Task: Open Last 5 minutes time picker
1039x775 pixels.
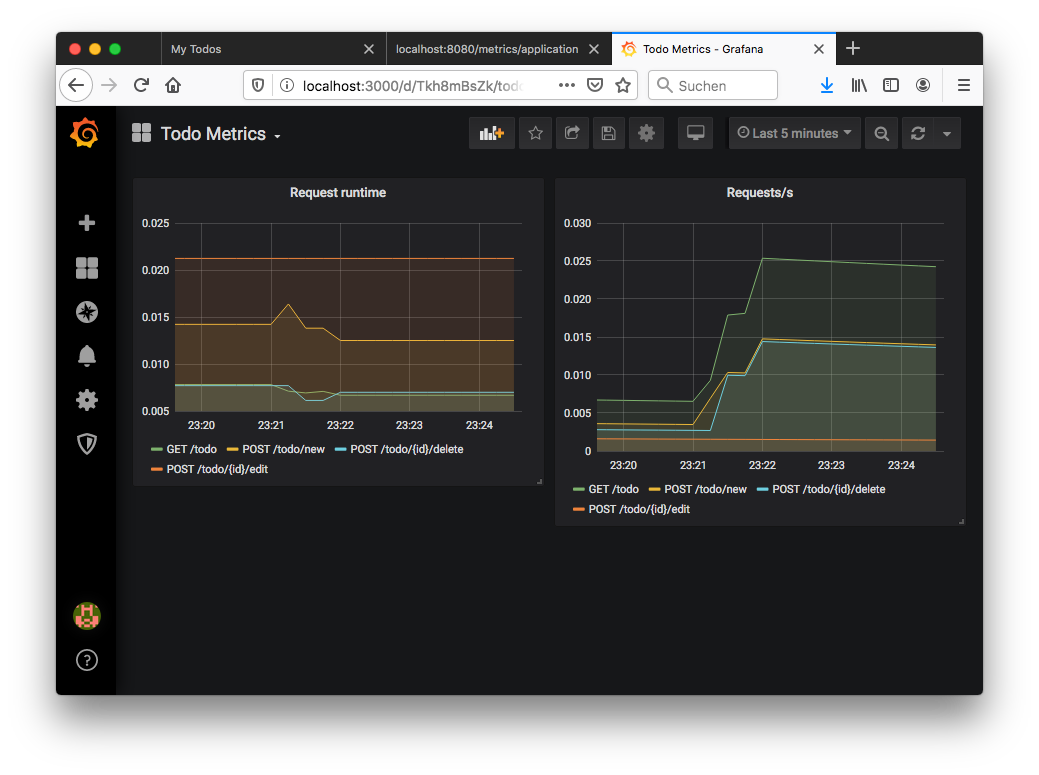Action: point(794,133)
